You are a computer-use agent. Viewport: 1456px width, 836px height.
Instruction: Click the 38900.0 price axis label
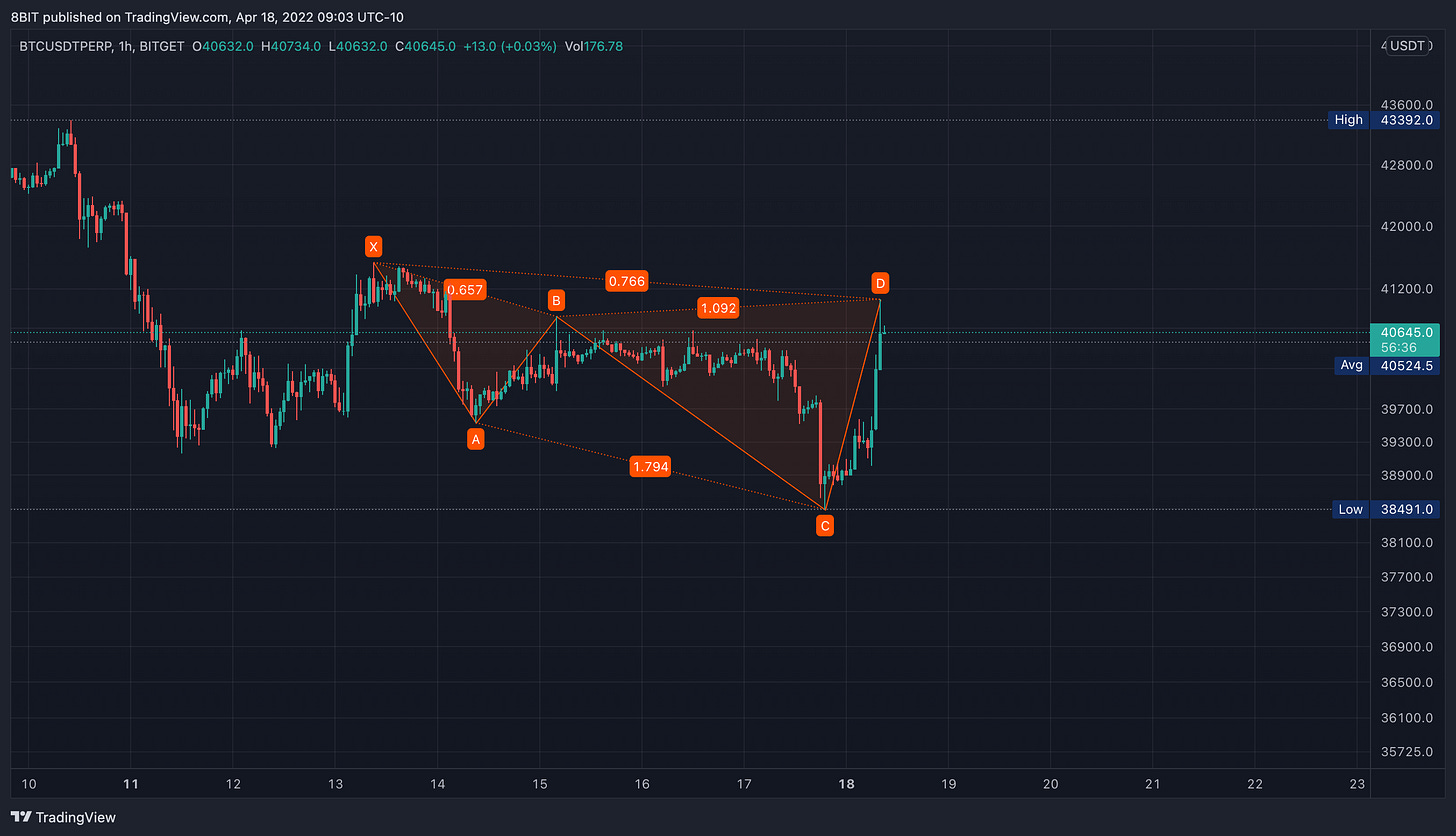coord(1407,476)
